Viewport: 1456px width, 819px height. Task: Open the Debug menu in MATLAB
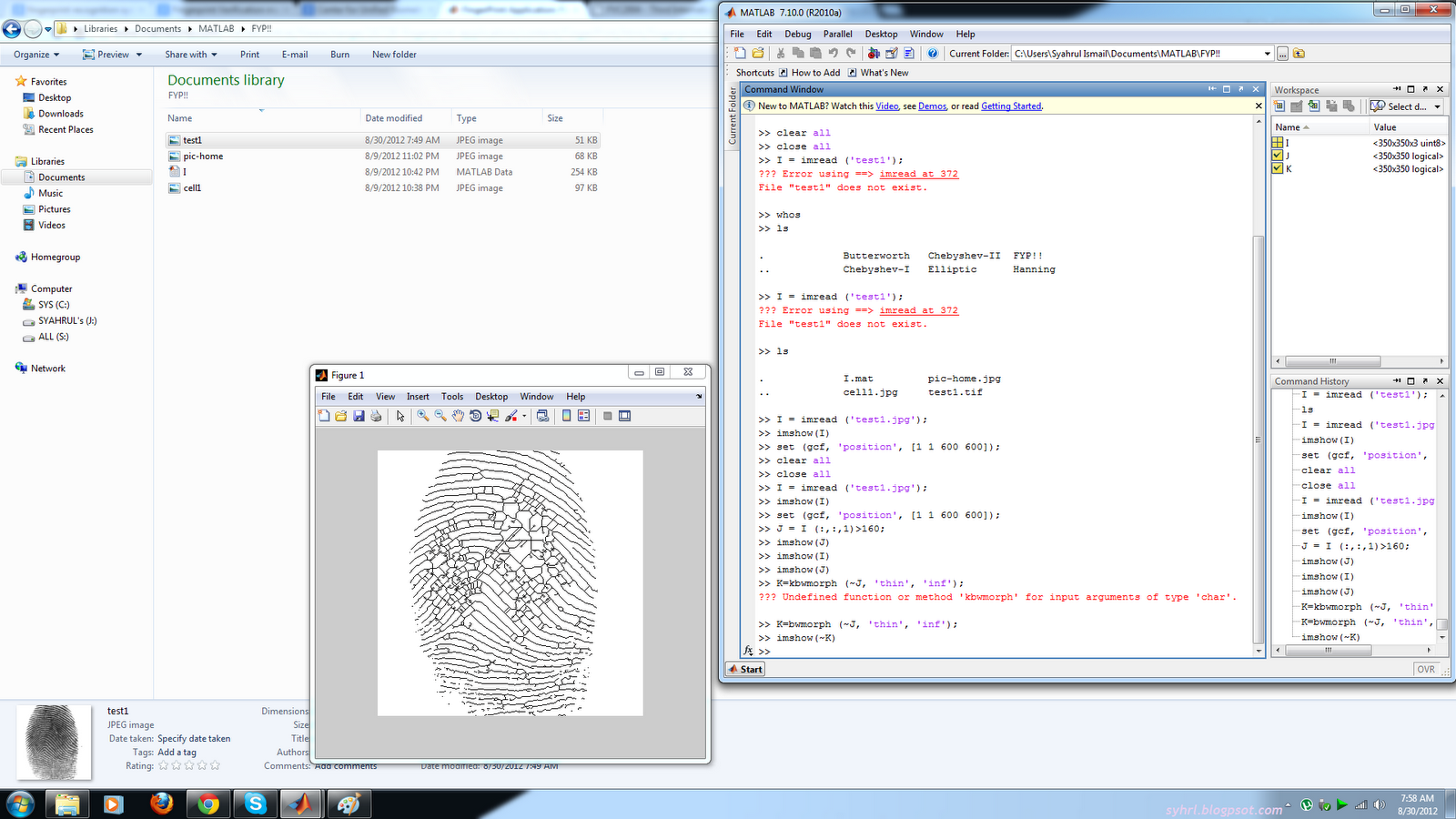point(797,34)
